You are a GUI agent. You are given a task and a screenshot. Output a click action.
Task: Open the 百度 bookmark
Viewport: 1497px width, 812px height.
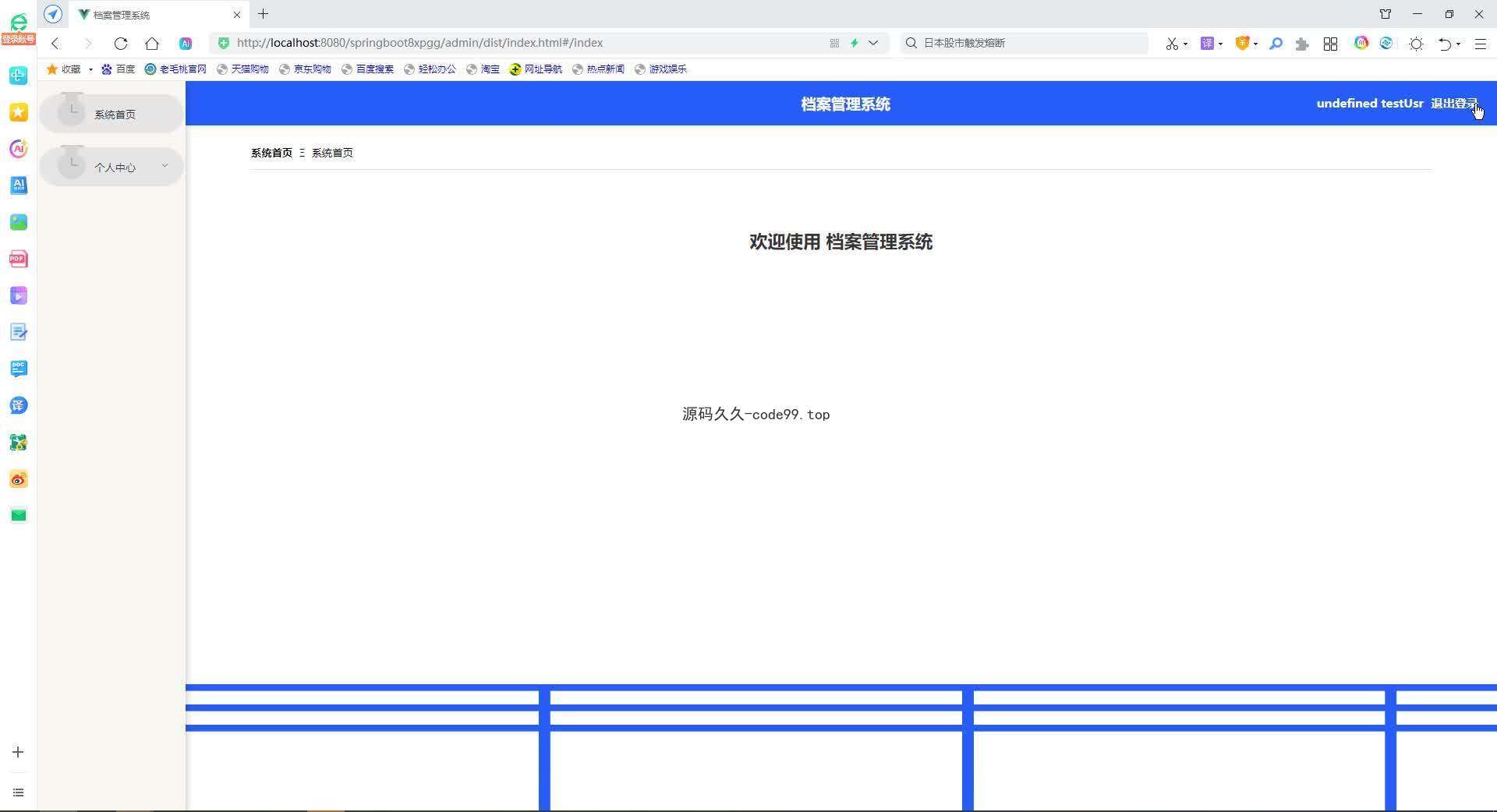click(118, 69)
